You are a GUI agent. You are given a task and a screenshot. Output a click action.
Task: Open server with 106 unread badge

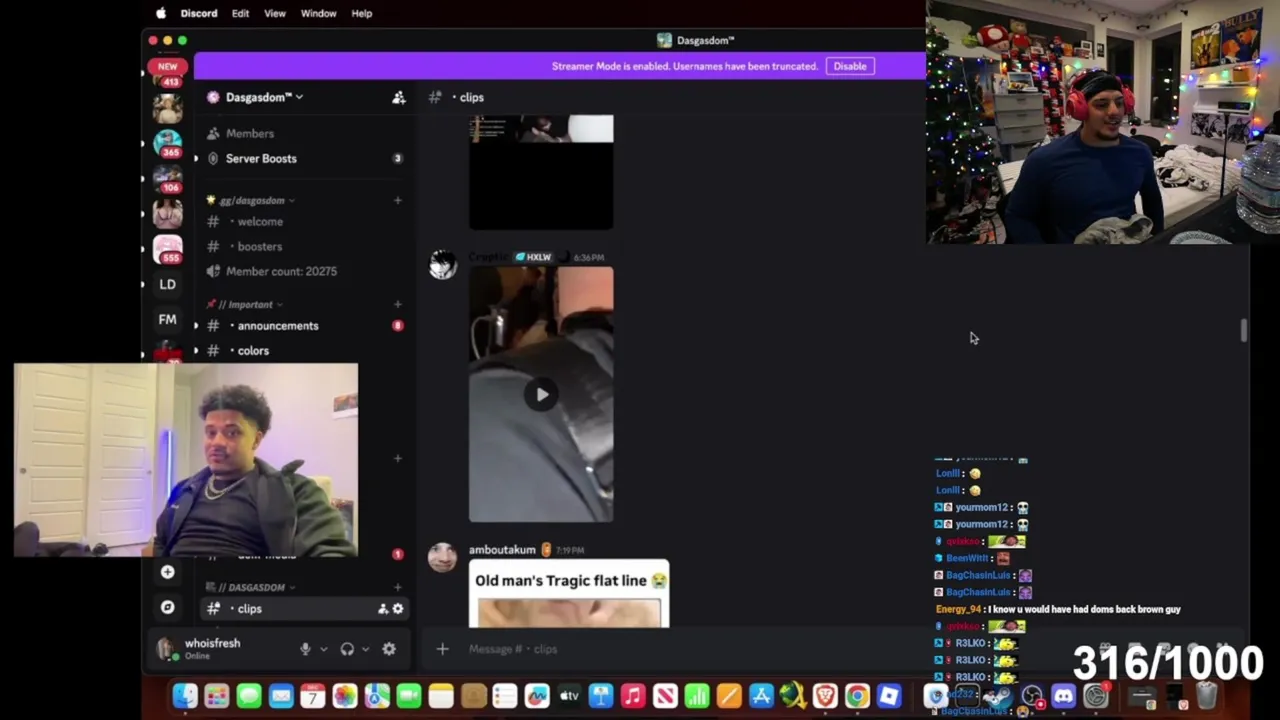[x=167, y=178]
